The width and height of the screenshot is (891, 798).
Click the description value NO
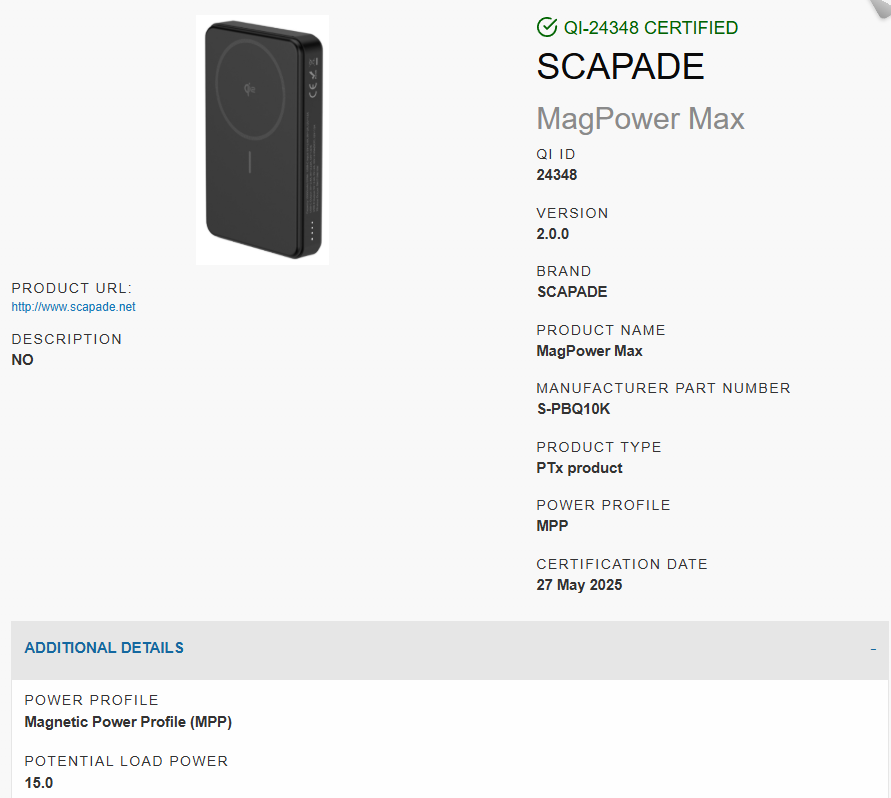point(23,360)
